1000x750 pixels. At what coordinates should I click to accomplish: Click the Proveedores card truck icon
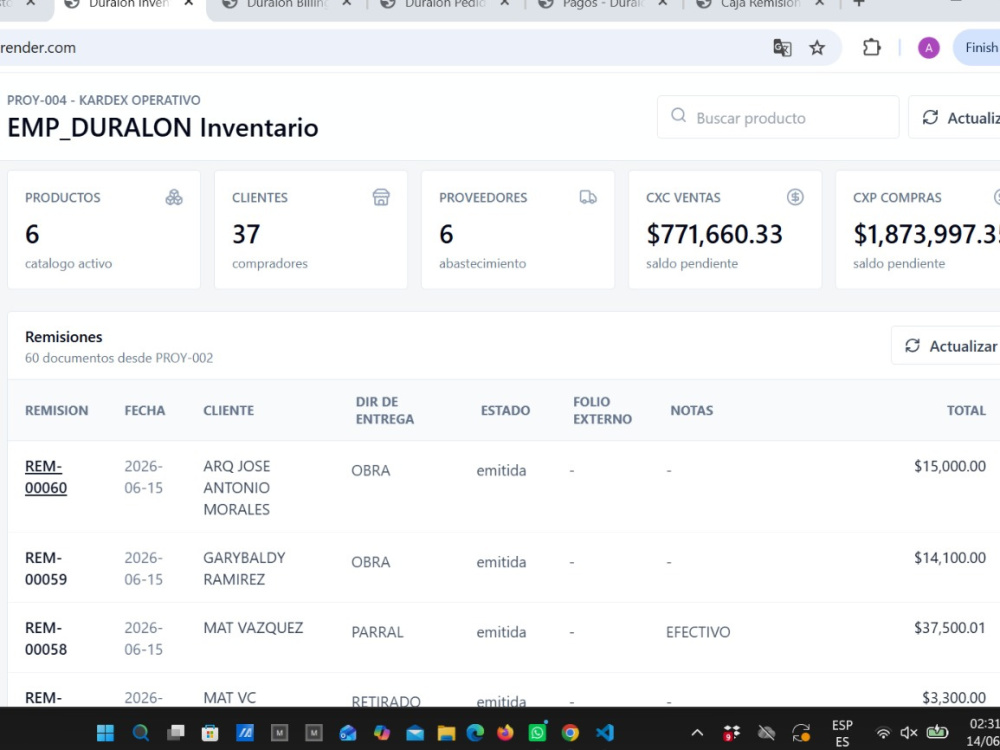click(588, 198)
